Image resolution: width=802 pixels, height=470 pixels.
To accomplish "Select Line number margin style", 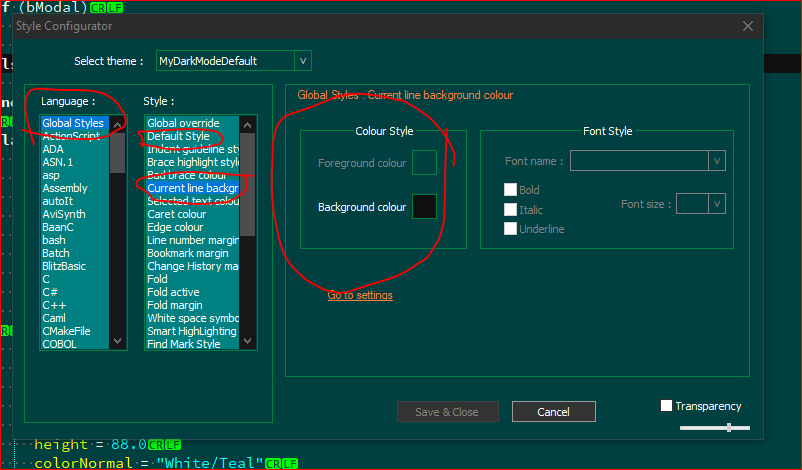I will [x=192, y=240].
